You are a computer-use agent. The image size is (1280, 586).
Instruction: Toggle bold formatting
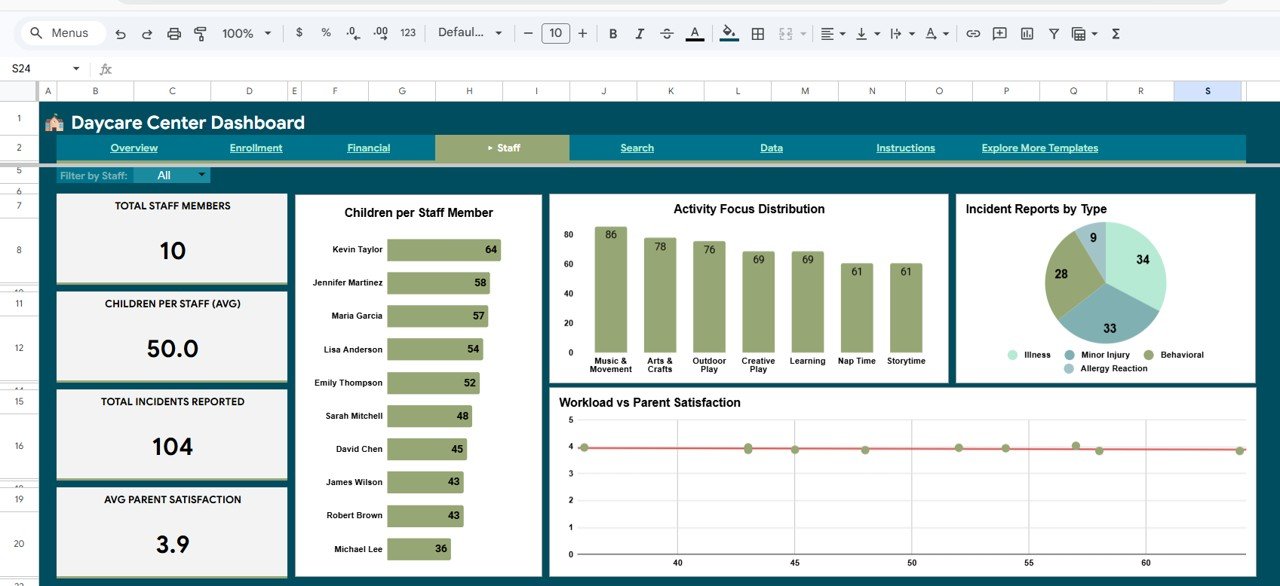613,34
